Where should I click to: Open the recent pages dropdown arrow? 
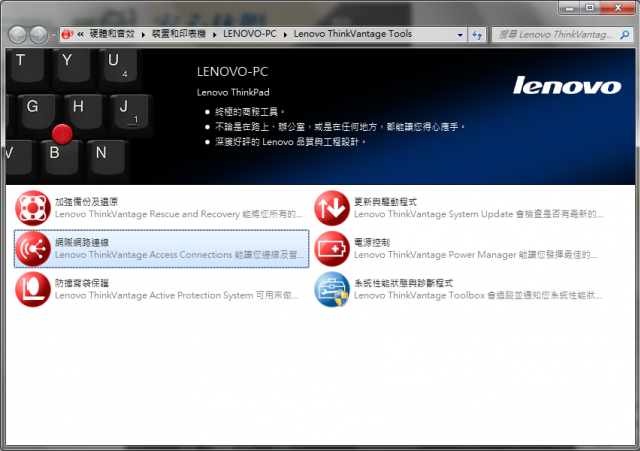[x=53, y=35]
